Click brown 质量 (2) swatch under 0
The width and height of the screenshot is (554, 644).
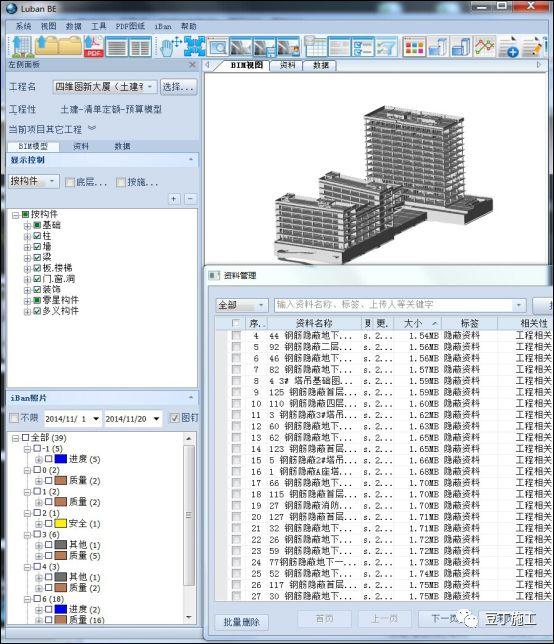click(x=61, y=481)
